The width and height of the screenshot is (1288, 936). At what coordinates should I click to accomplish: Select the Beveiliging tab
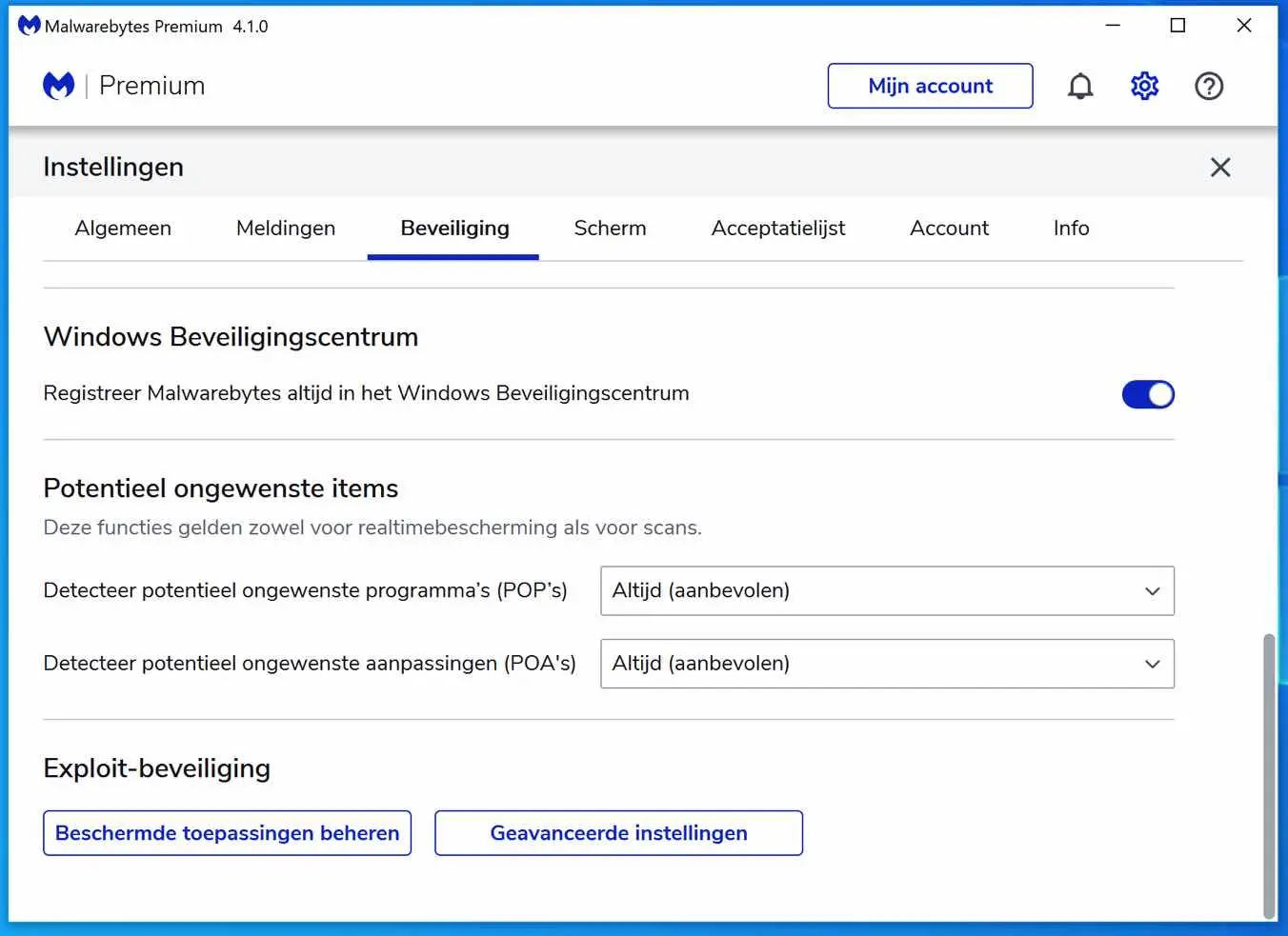click(x=454, y=229)
